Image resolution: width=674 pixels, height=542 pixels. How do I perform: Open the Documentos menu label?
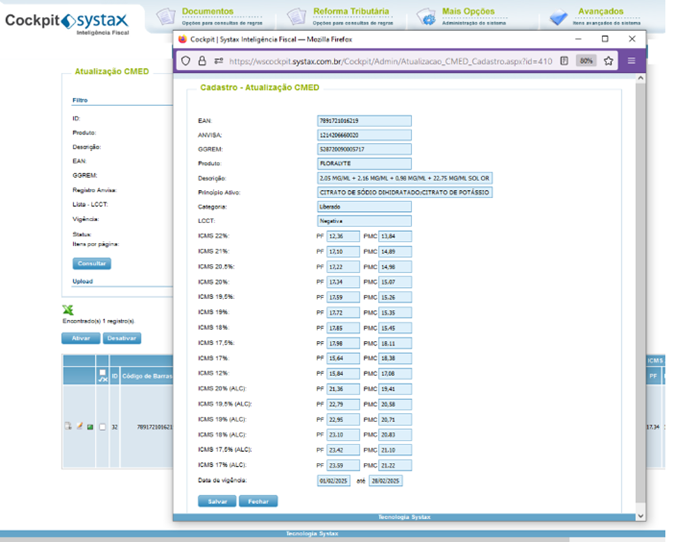click(208, 11)
